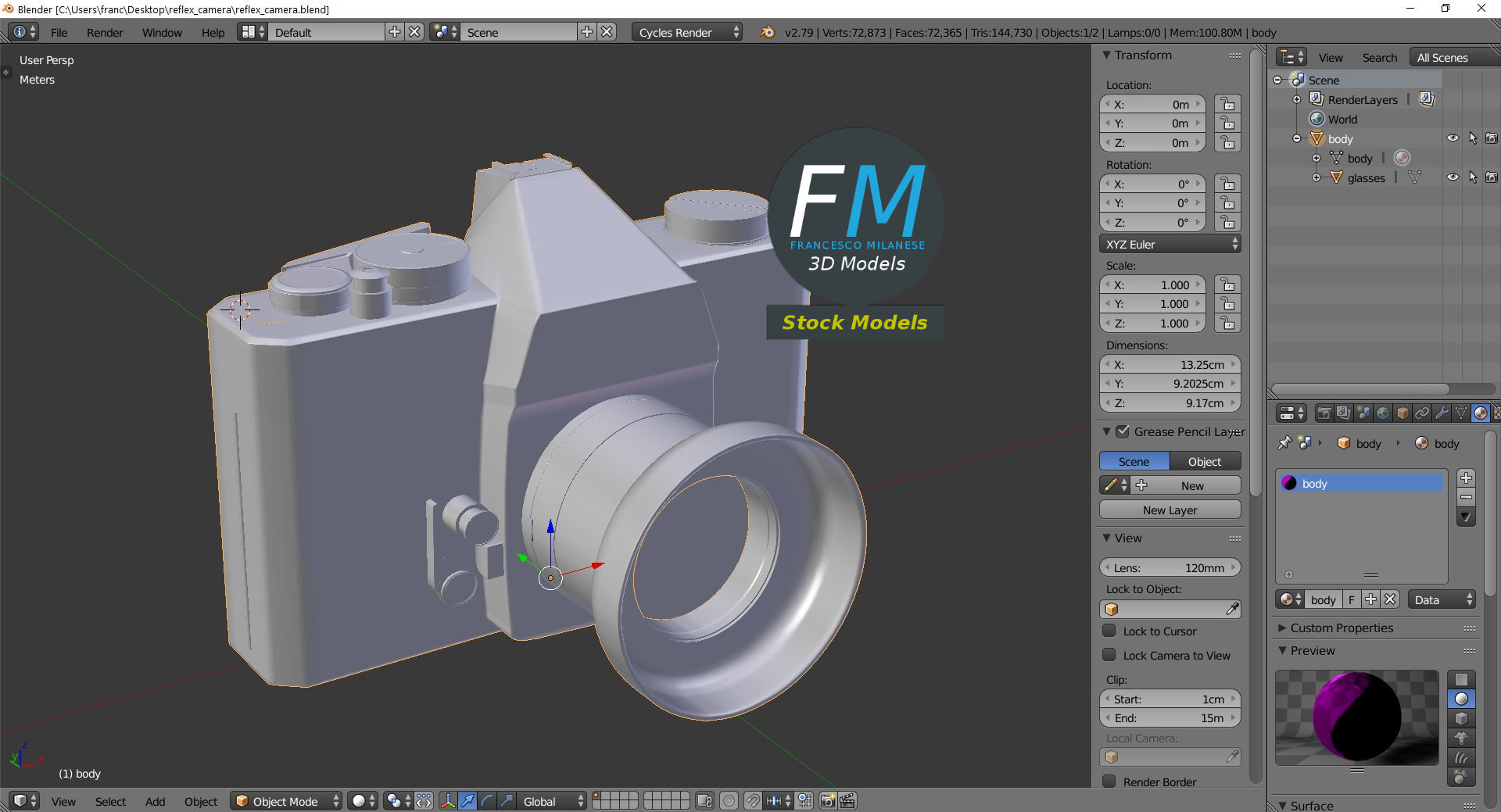Open the Render menu
1501x812 pixels.
tap(105, 32)
